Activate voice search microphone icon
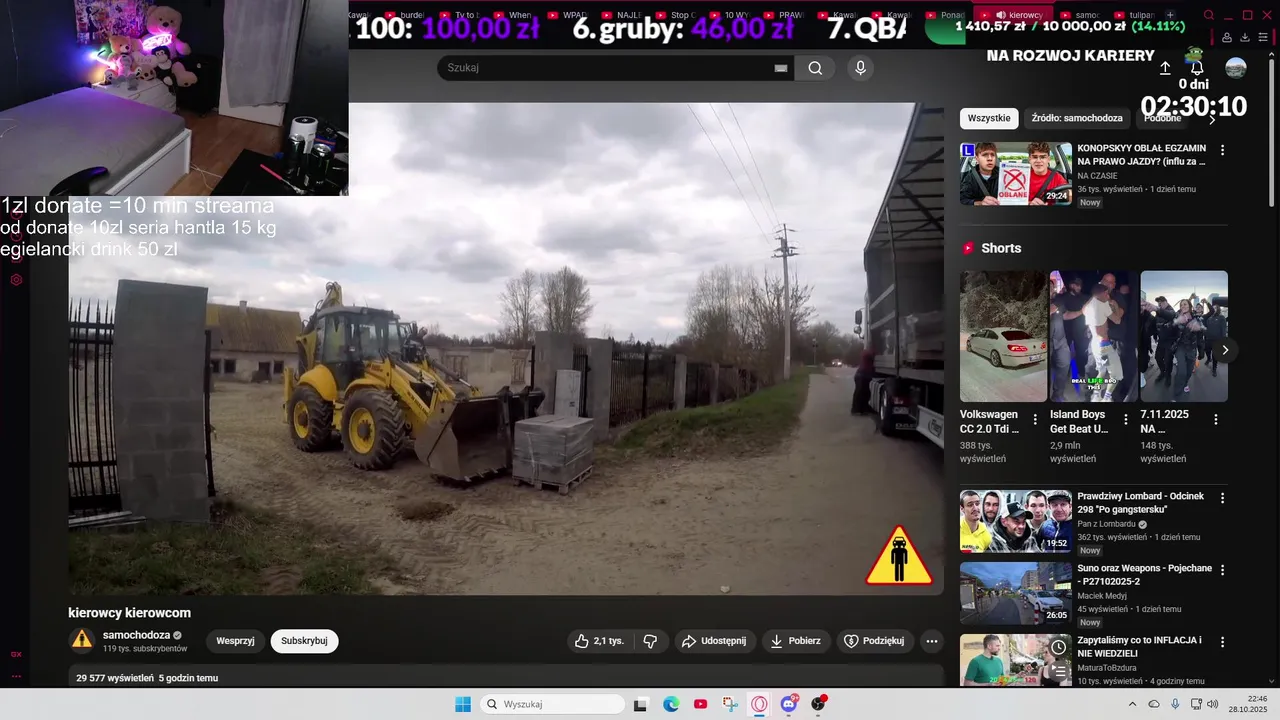Viewport: 1280px width, 720px height. [860, 68]
